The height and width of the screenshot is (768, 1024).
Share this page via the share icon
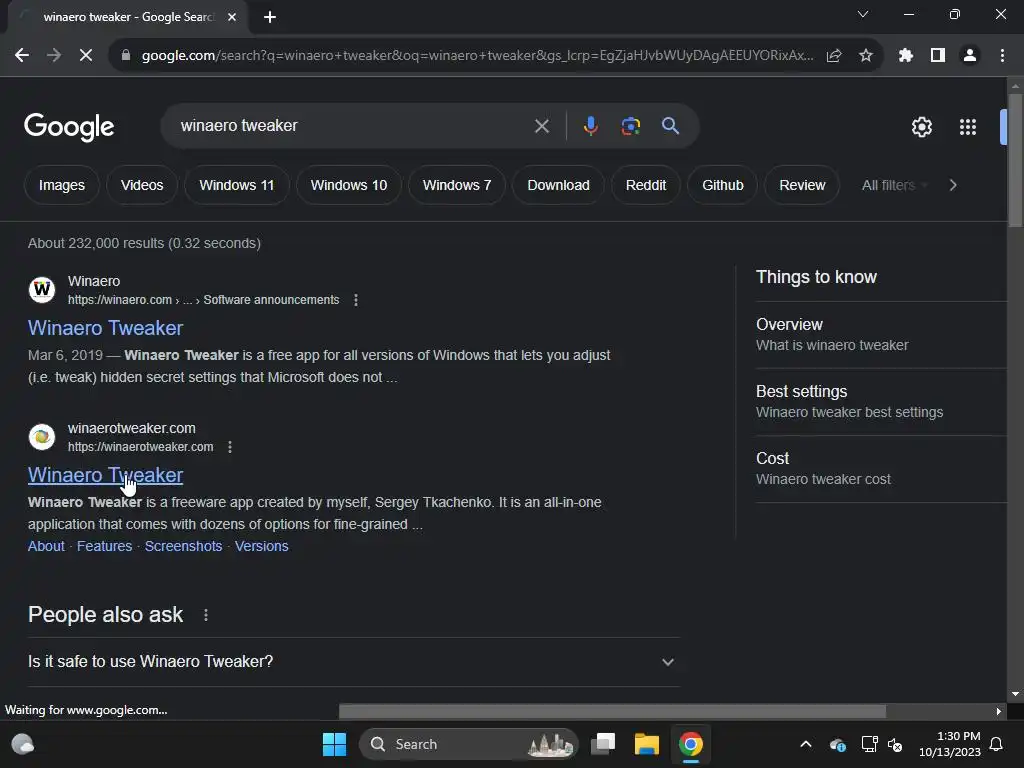tap(834, 56)
